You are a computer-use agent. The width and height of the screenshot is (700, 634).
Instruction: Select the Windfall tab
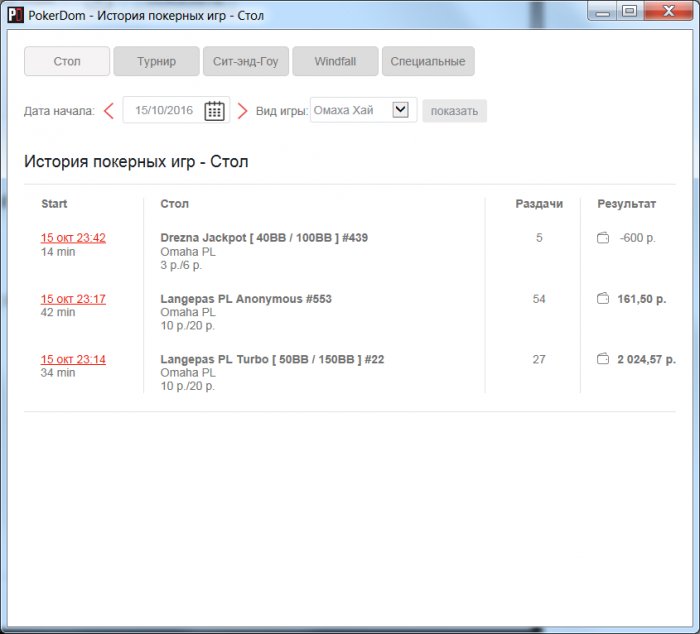point(335,61)
